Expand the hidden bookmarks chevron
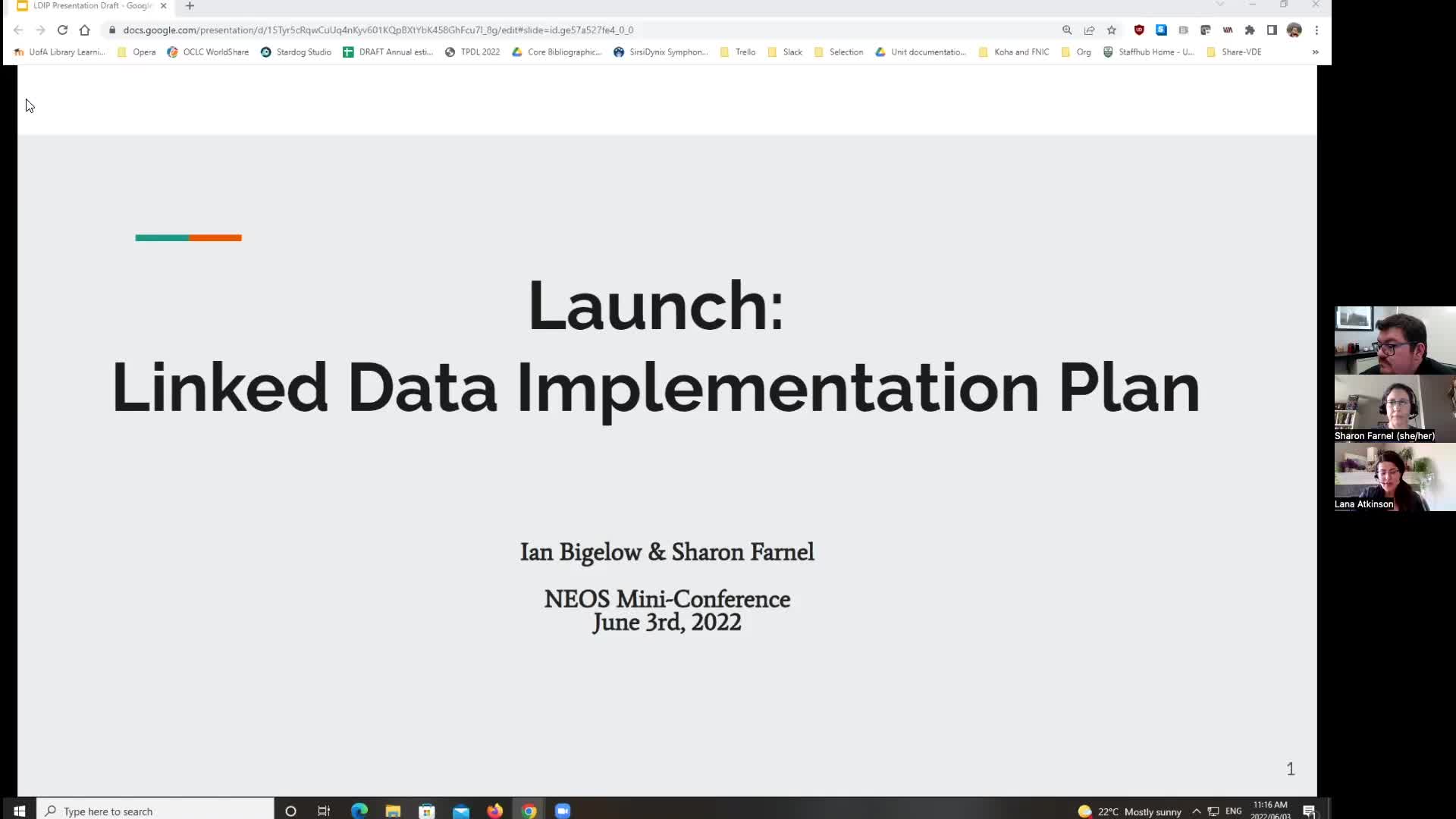Screen dimensions: 1456x819 (x=1315, y=52)
